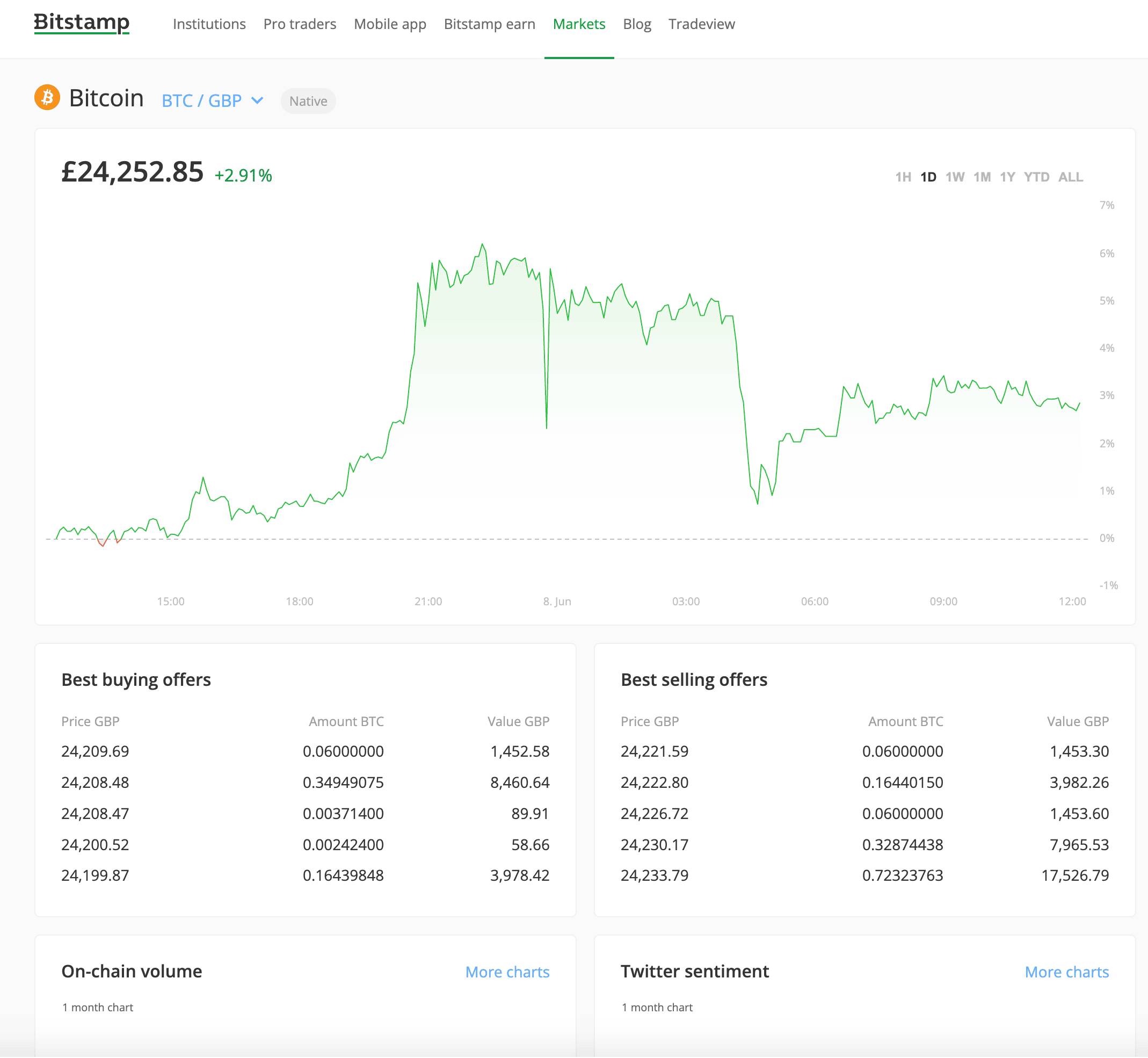Select the 1D chart range
This screenshot has height=1058, width=1148.
pos(928,177)
